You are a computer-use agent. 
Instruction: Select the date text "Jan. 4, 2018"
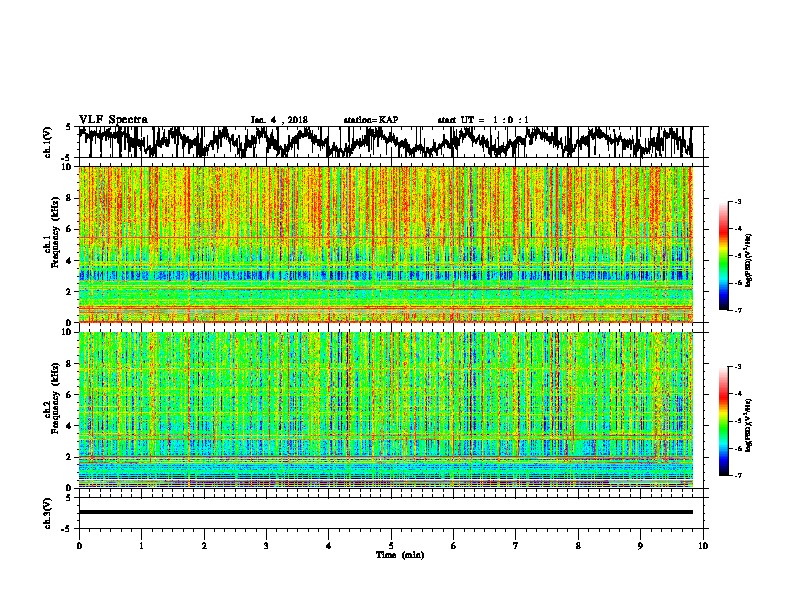[x=279, y=120]
